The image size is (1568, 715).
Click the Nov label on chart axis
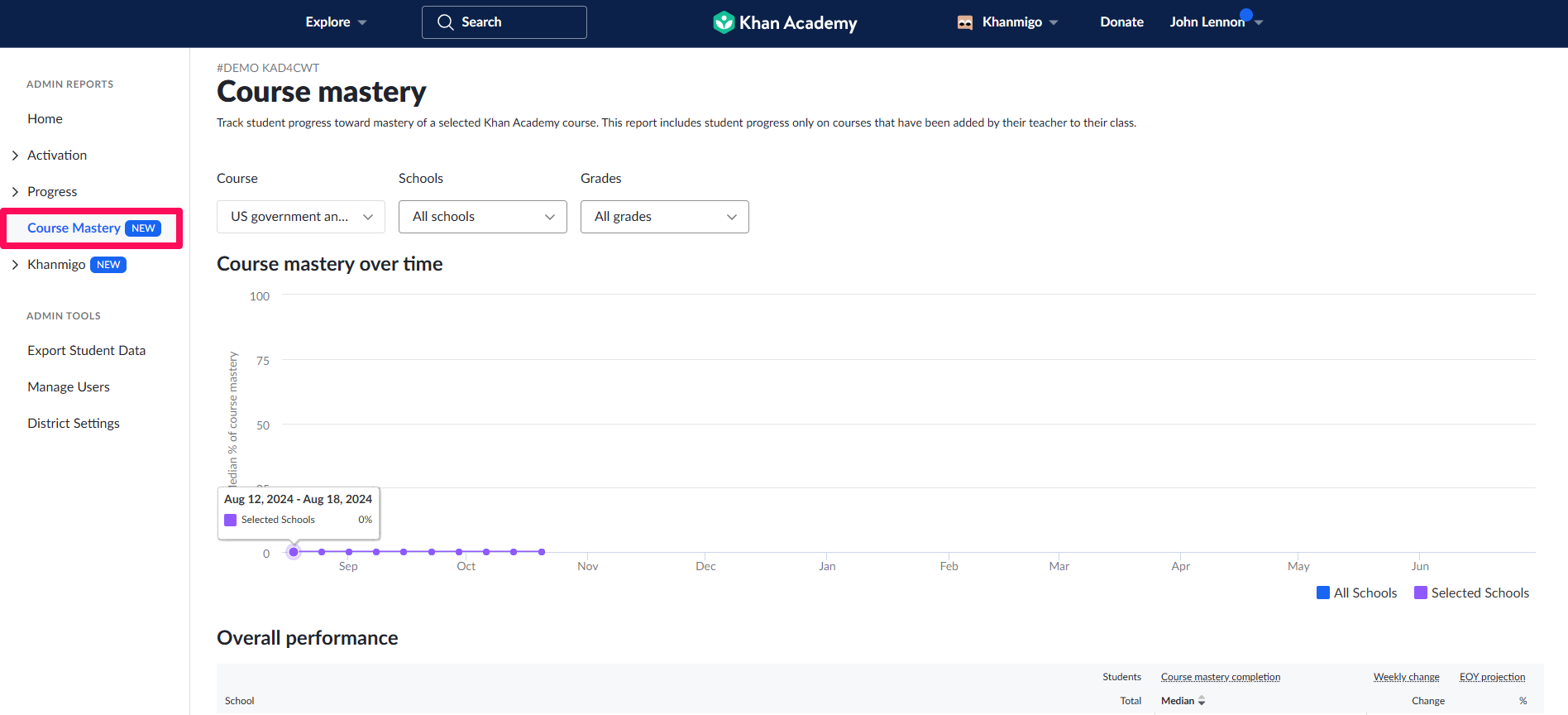point(588,567)
